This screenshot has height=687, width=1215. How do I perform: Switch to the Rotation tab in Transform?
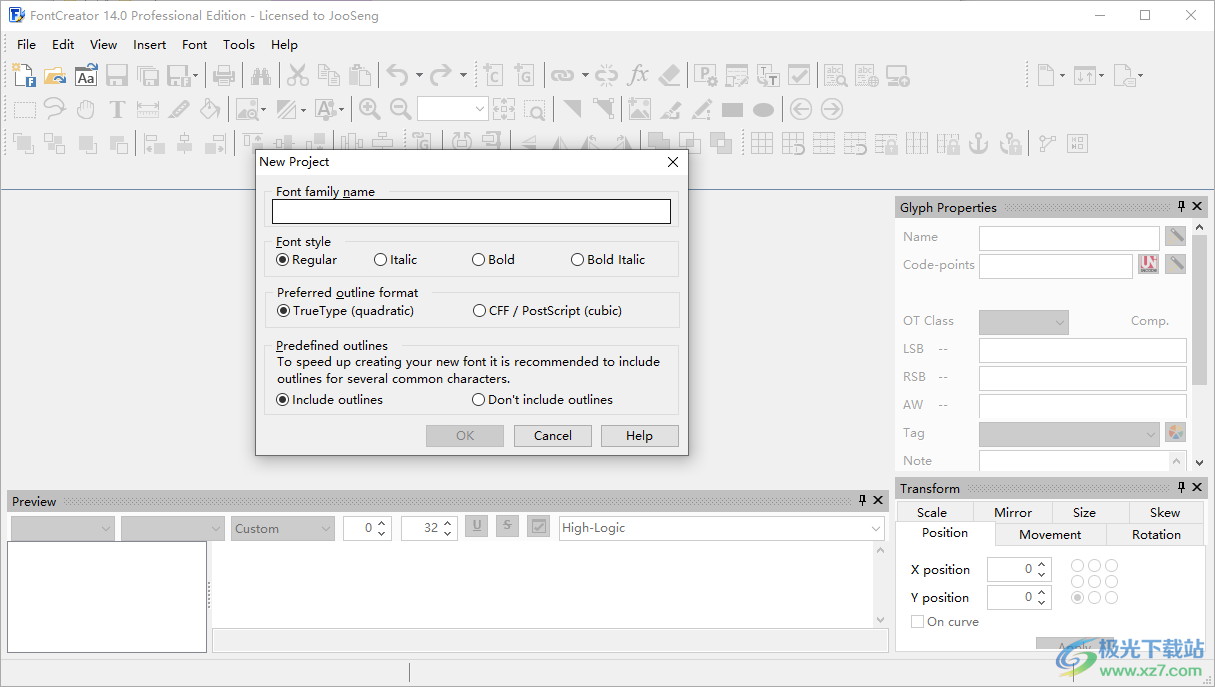point(1155,534)
